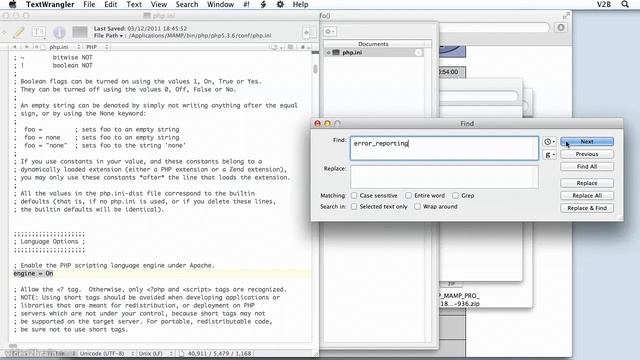This screenshot has height=360, width=640.
Task: Enable Case sensitive matching
Action: (354, 196)
